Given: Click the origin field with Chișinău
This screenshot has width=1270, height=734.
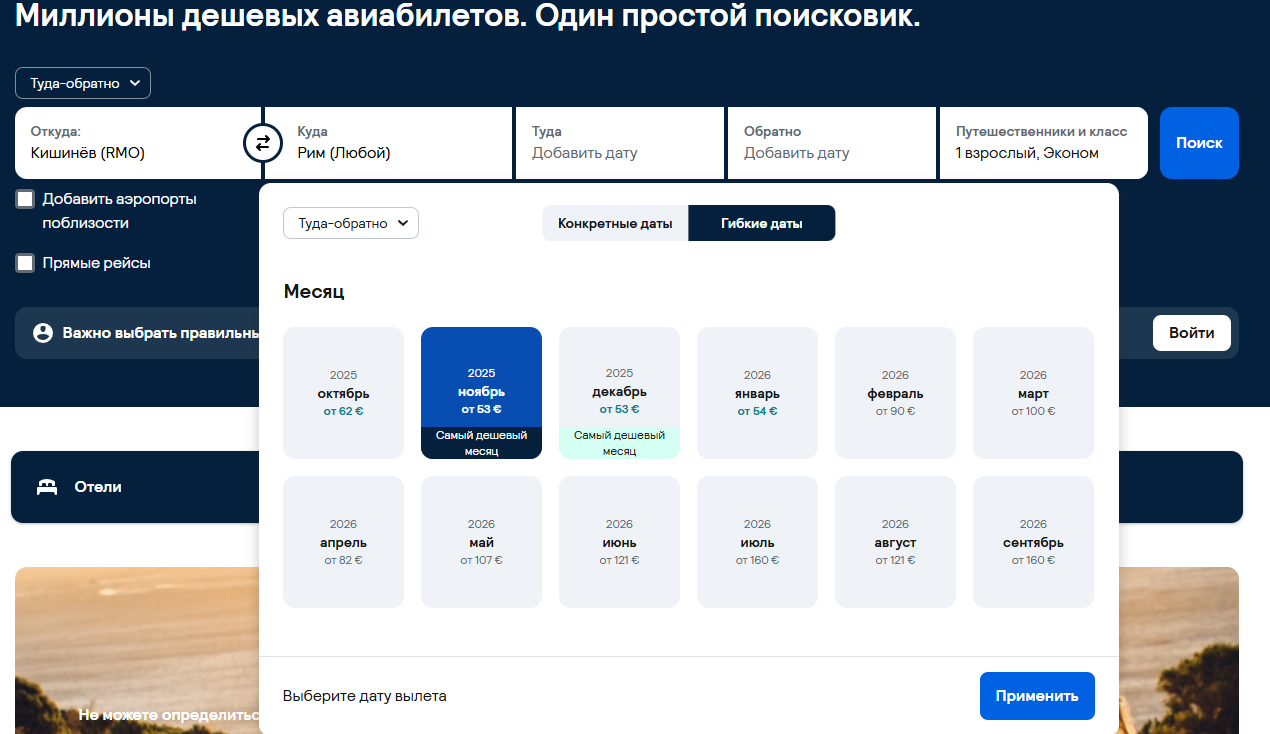Looking at the screenshot, I should 130,143.
